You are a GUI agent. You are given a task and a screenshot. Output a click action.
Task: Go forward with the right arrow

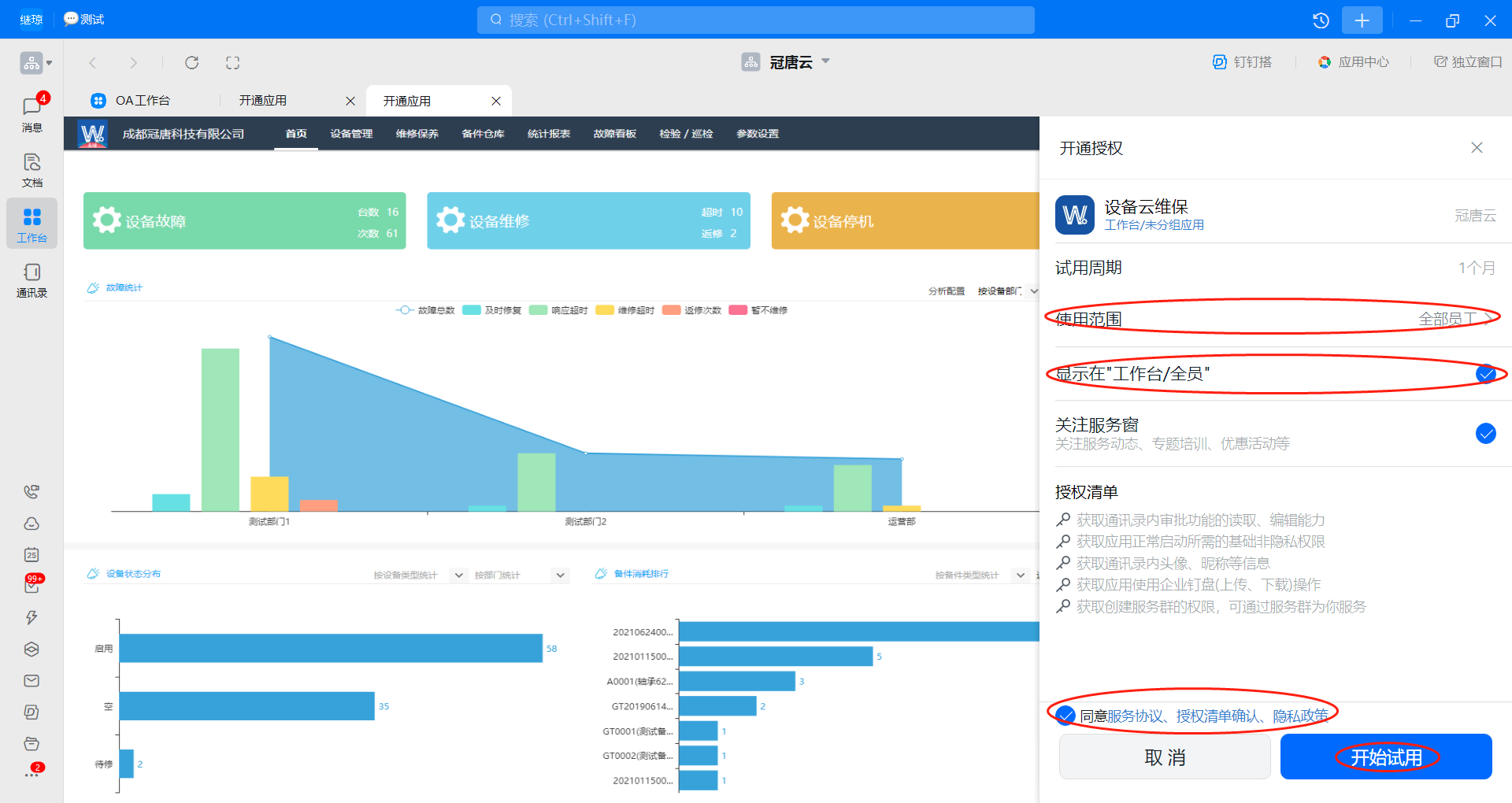133,62
